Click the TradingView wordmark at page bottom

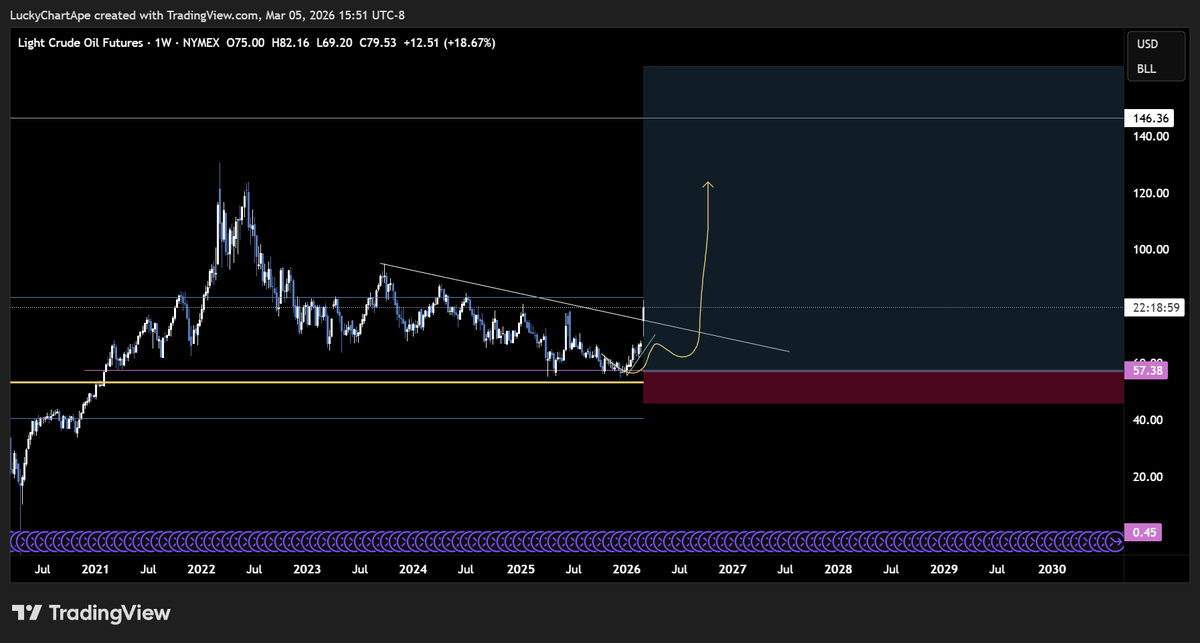click(x=110, y=612)
